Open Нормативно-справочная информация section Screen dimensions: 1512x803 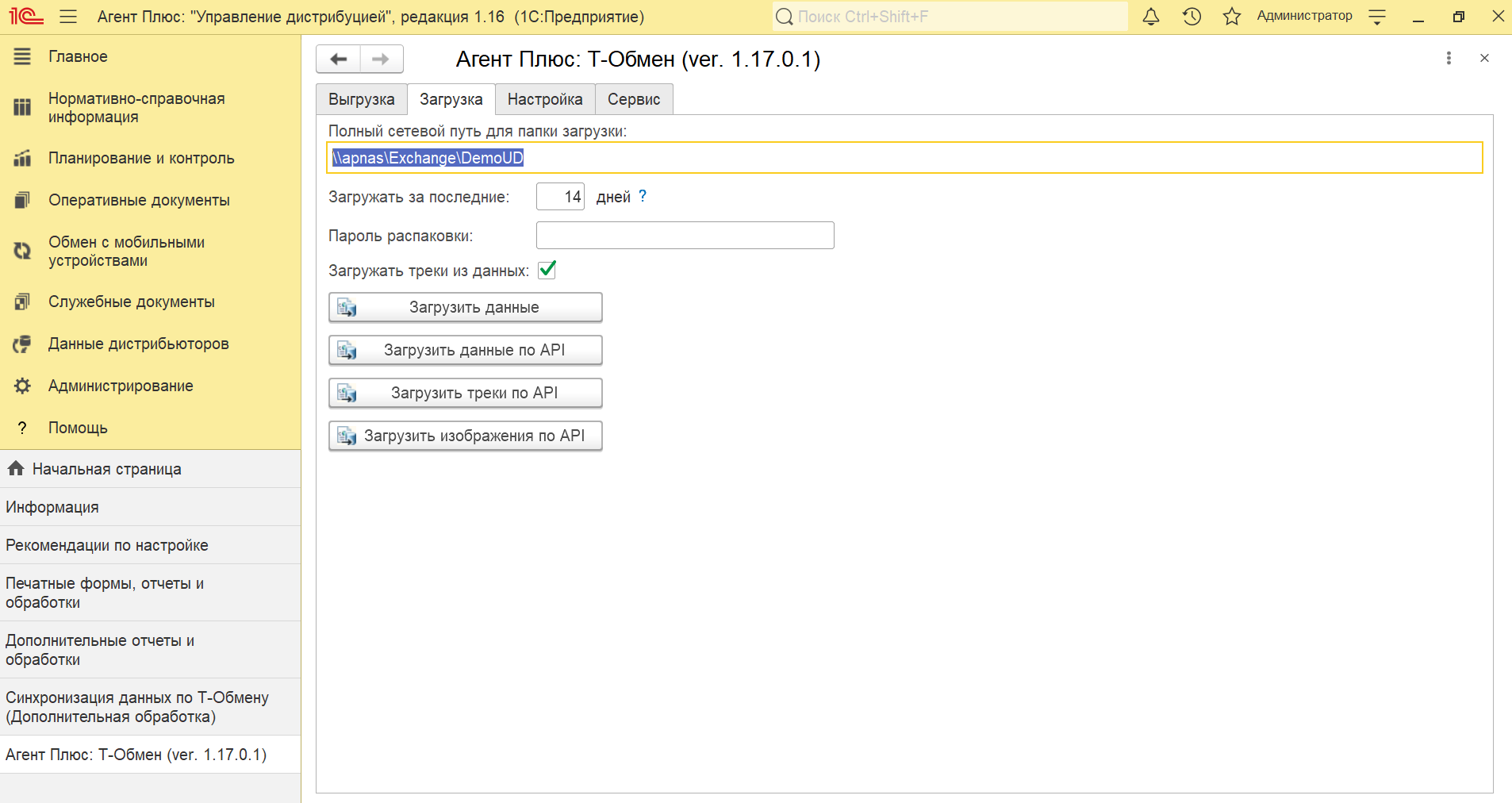pyautogui.click(x=150, y=108)
